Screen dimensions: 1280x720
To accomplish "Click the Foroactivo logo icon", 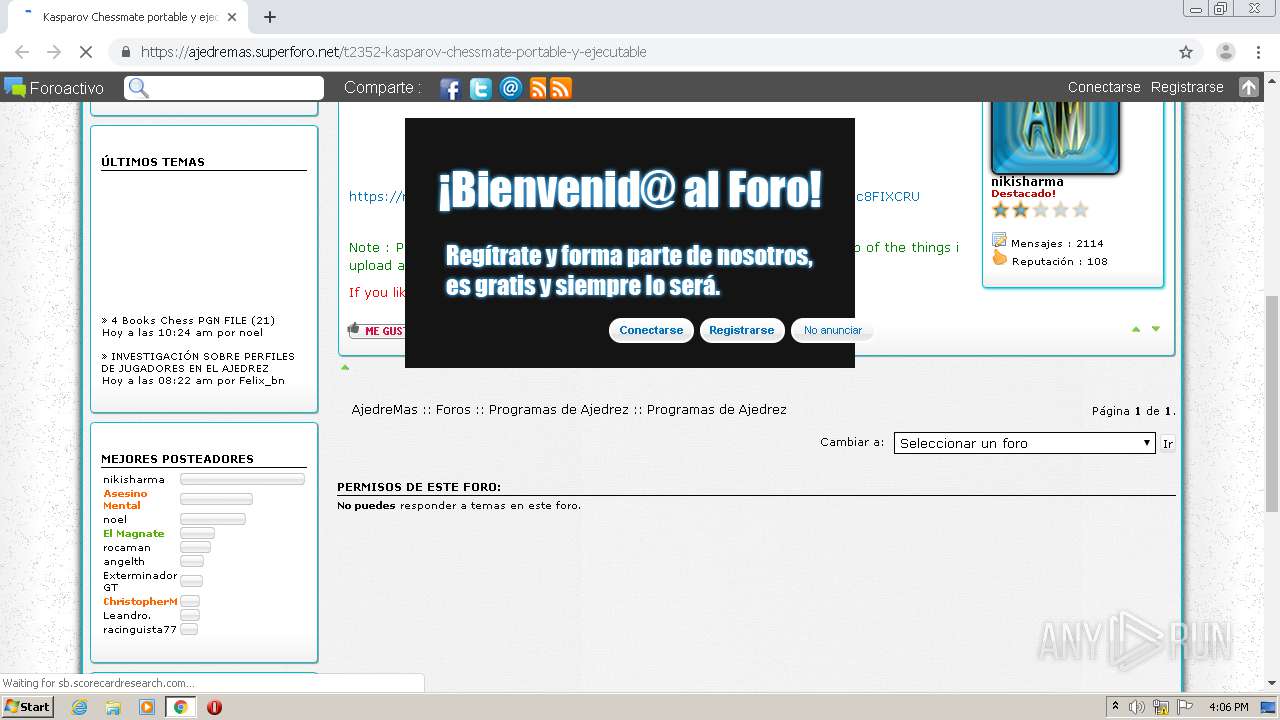I will click(x=15, y=87).
